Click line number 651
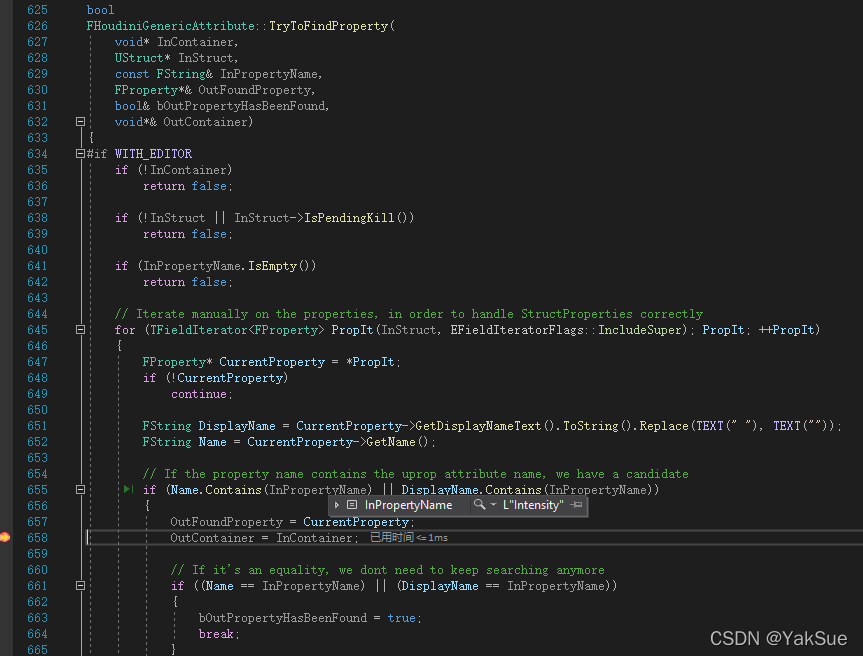The image size is (863, 656). tap(37, 426)
